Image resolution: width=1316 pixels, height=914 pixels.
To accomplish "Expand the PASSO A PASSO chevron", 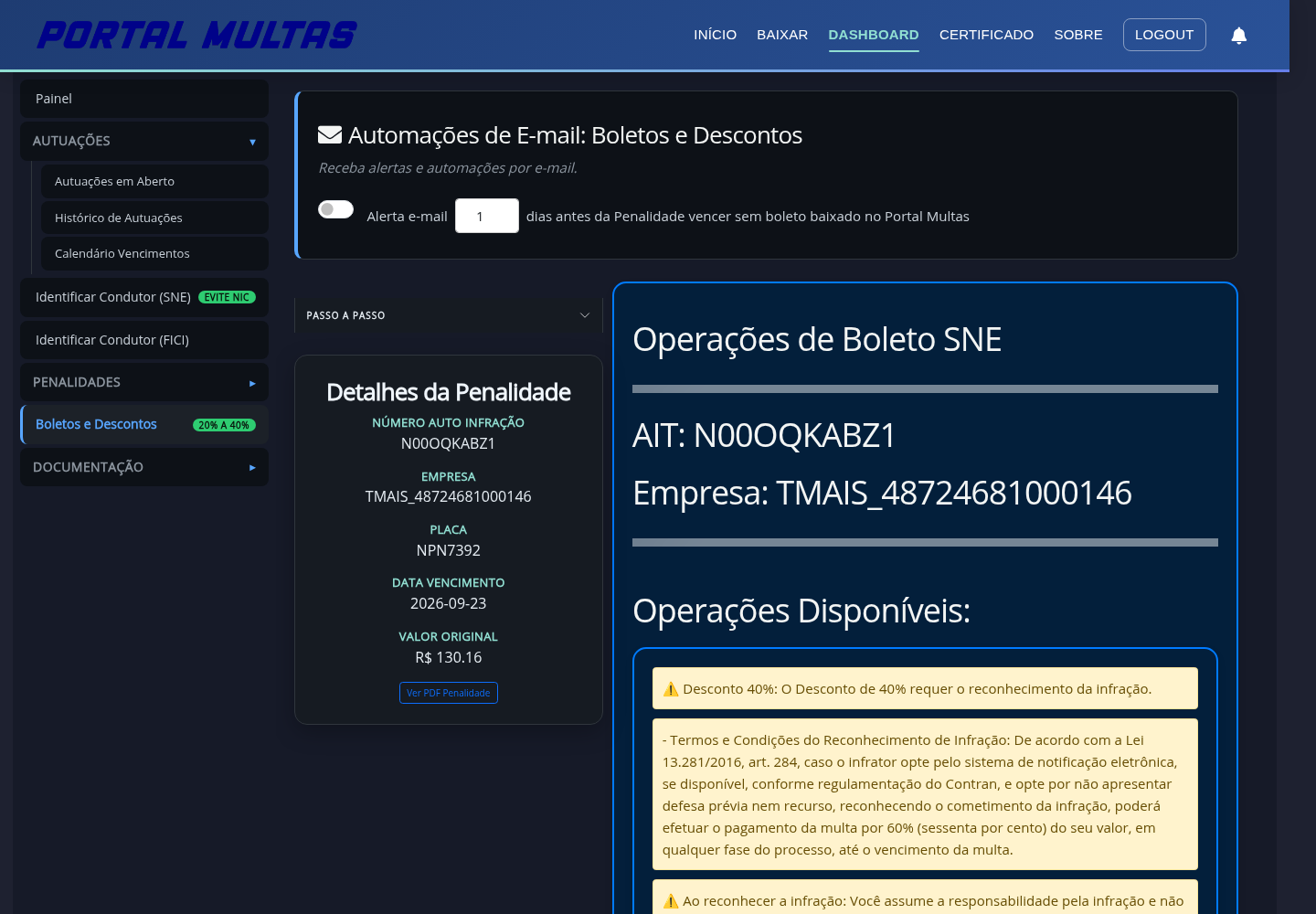I will [x=585, y=315].
